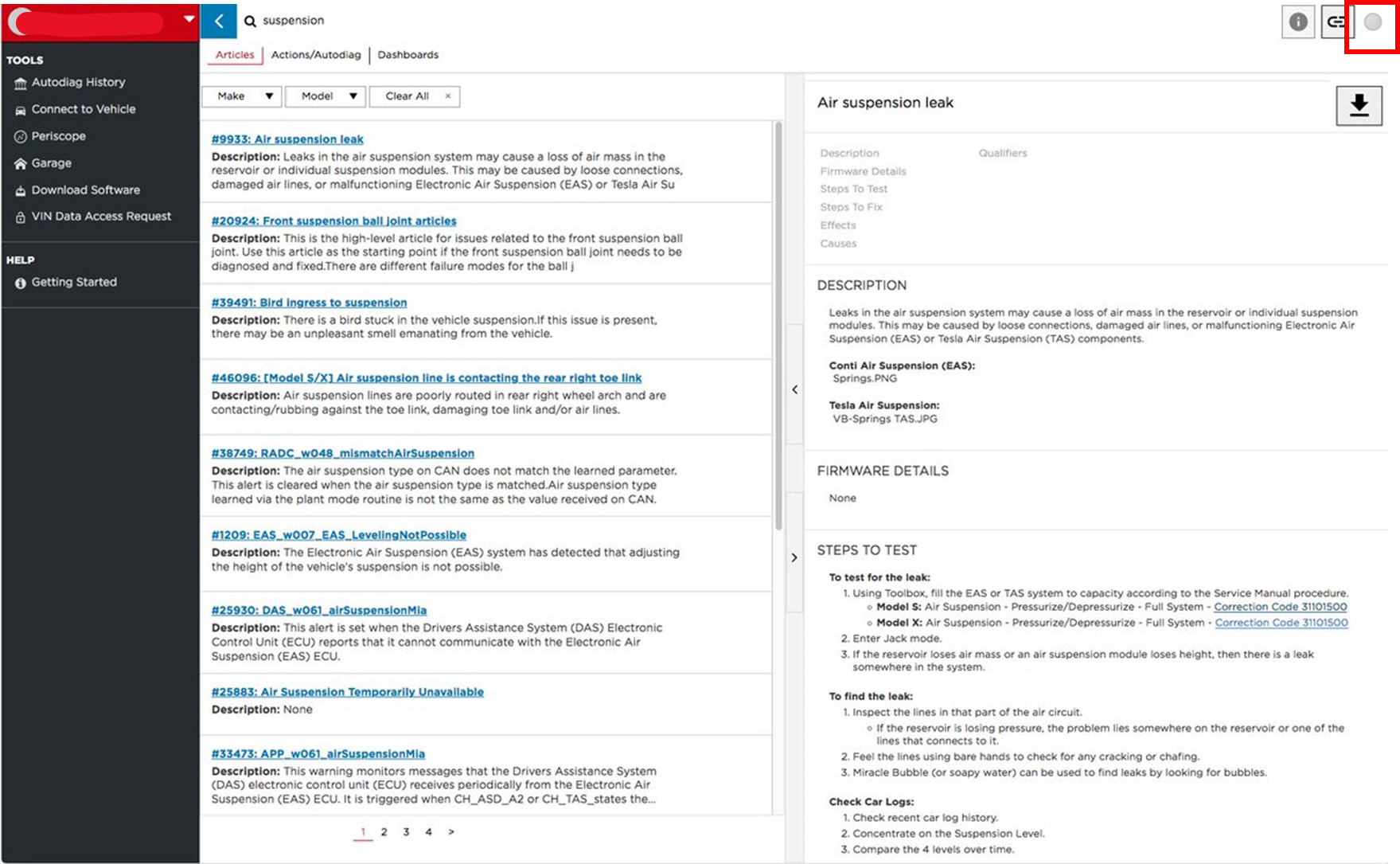Image resolution: width=1400 pixels, height=864 pixels.
Task: Switch to the Dashboards tab
Action: (408, 55)
